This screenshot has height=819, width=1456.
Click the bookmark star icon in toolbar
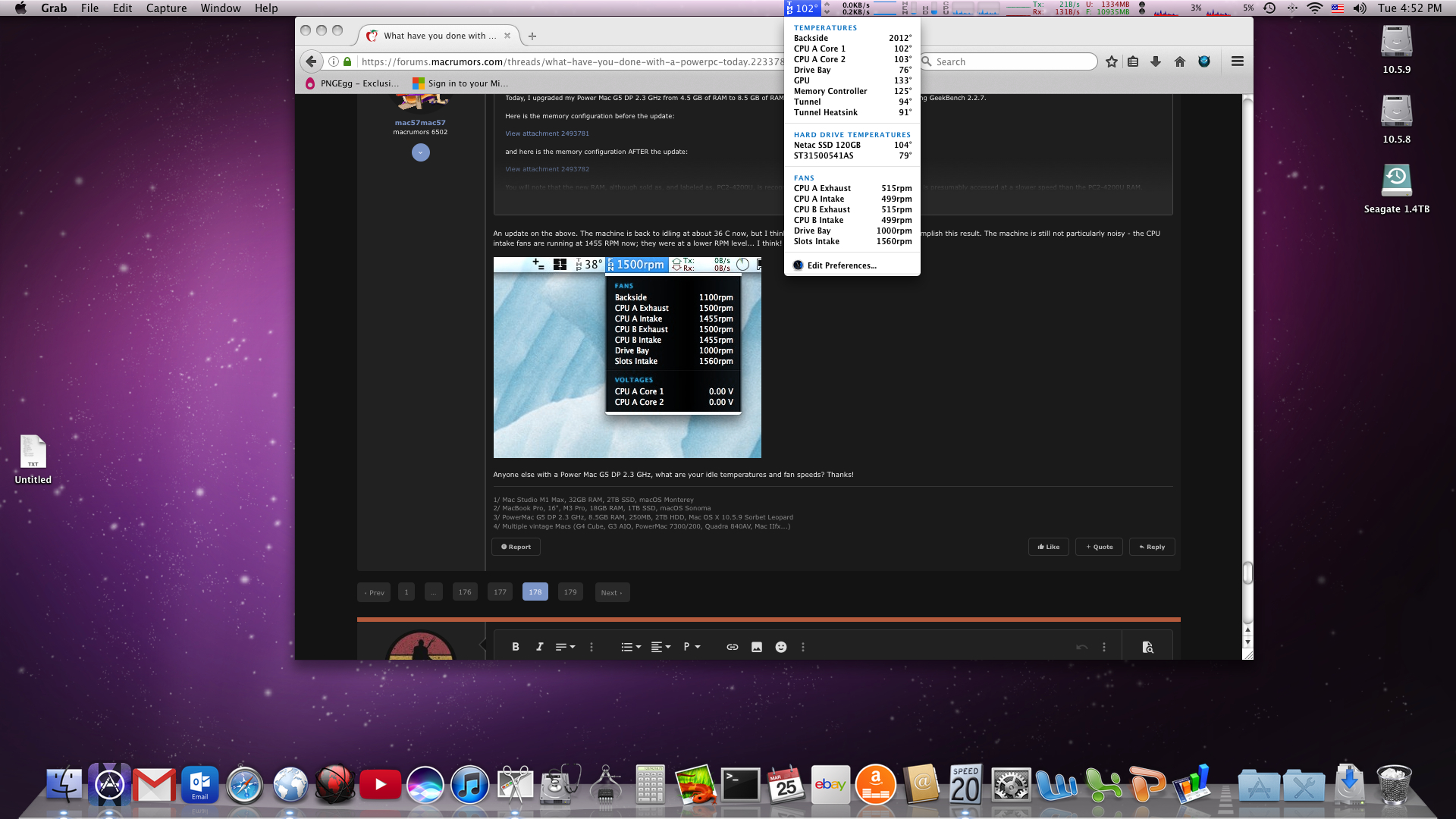coord(1111,61)
